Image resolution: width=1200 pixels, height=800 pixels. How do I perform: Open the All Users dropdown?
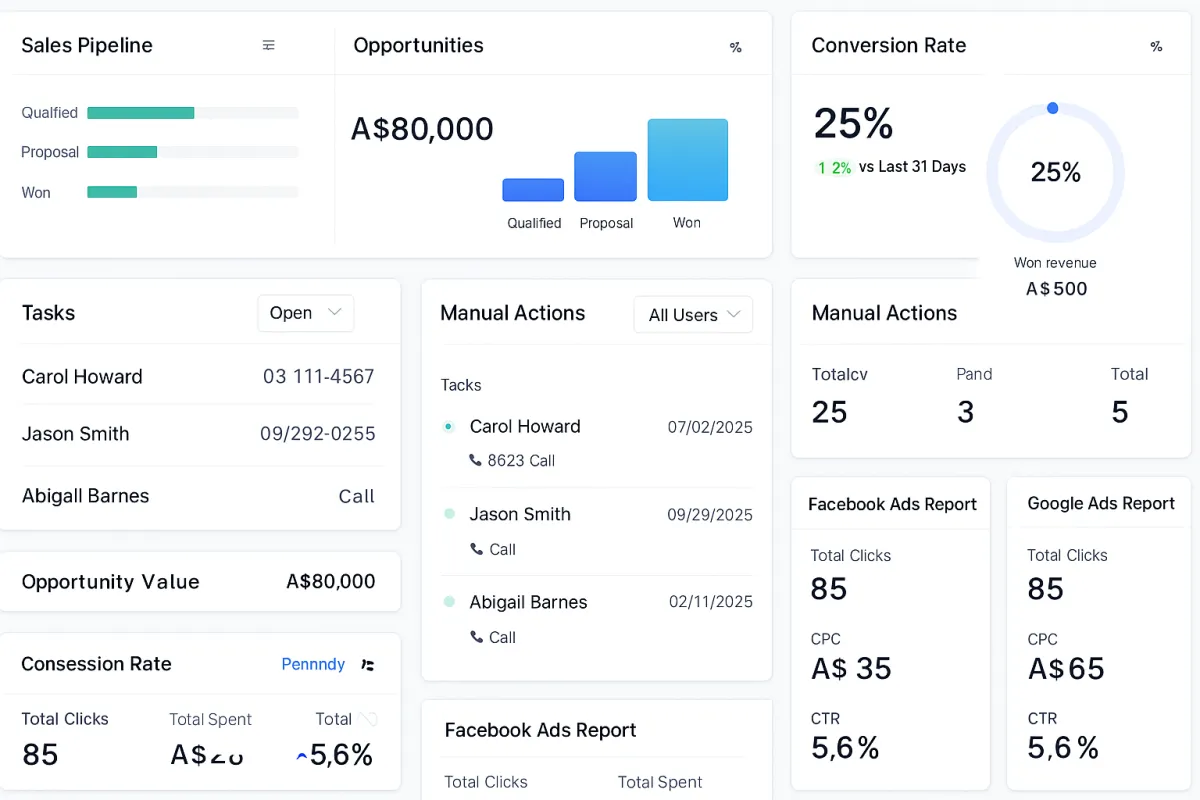tap(693, 315)
